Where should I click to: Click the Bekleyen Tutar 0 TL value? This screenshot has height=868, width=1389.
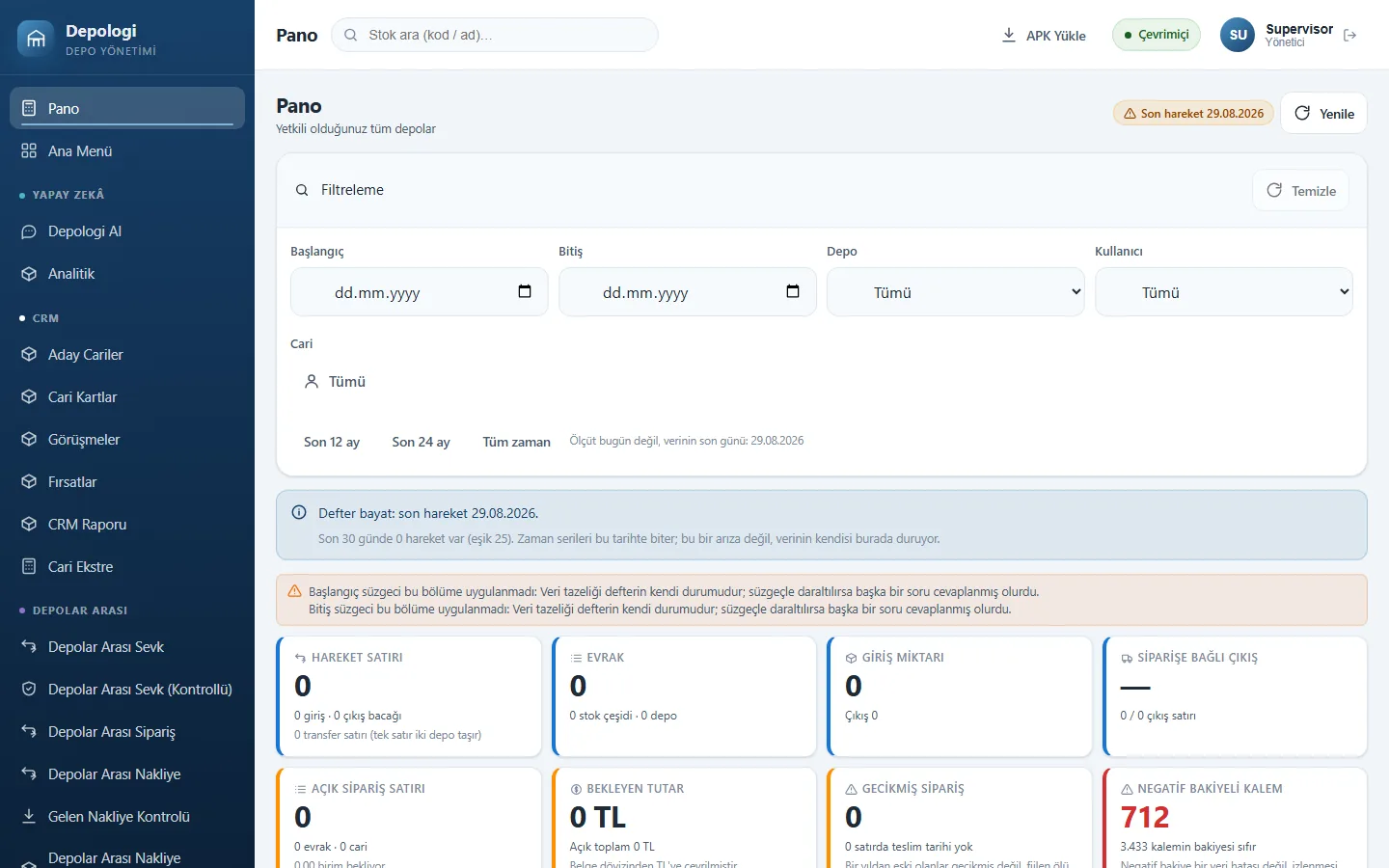pos(598,817)
